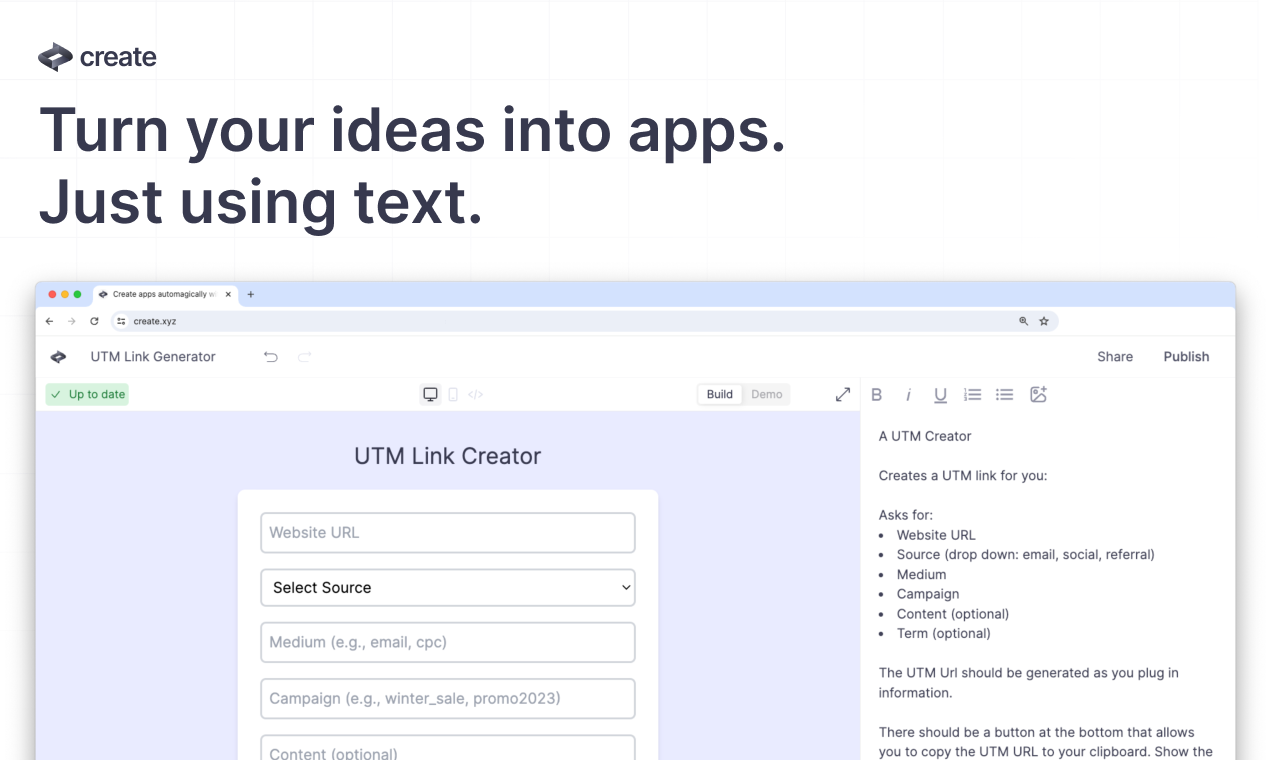Apply italic formatting
1270x760 pixels.
[x=908, y=394]
